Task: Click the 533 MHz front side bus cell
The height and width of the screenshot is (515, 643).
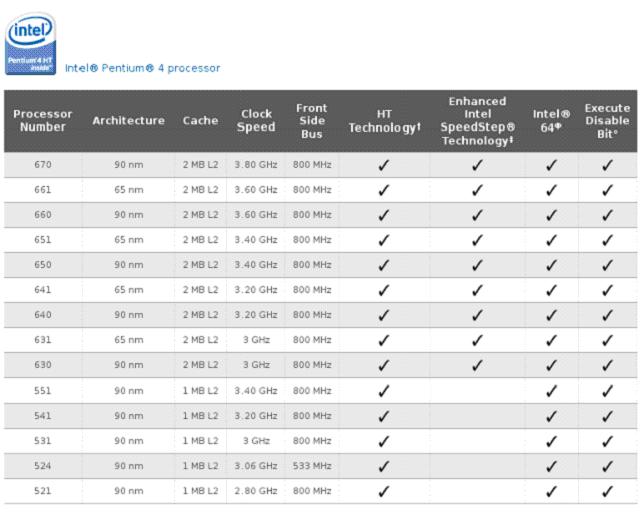Action: pos(311,465)
